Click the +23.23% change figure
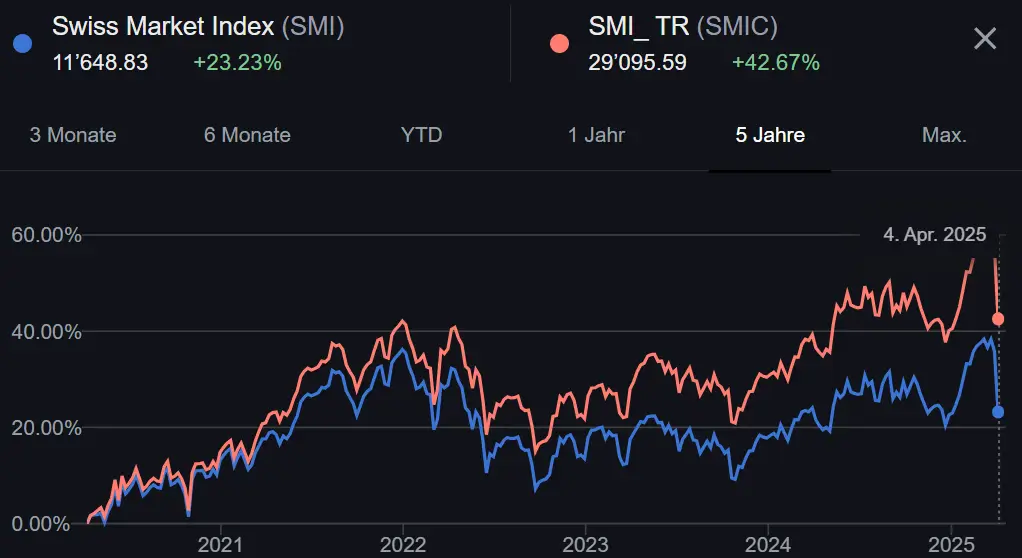The image size is (1022, 558). click(x=237, y=63)
